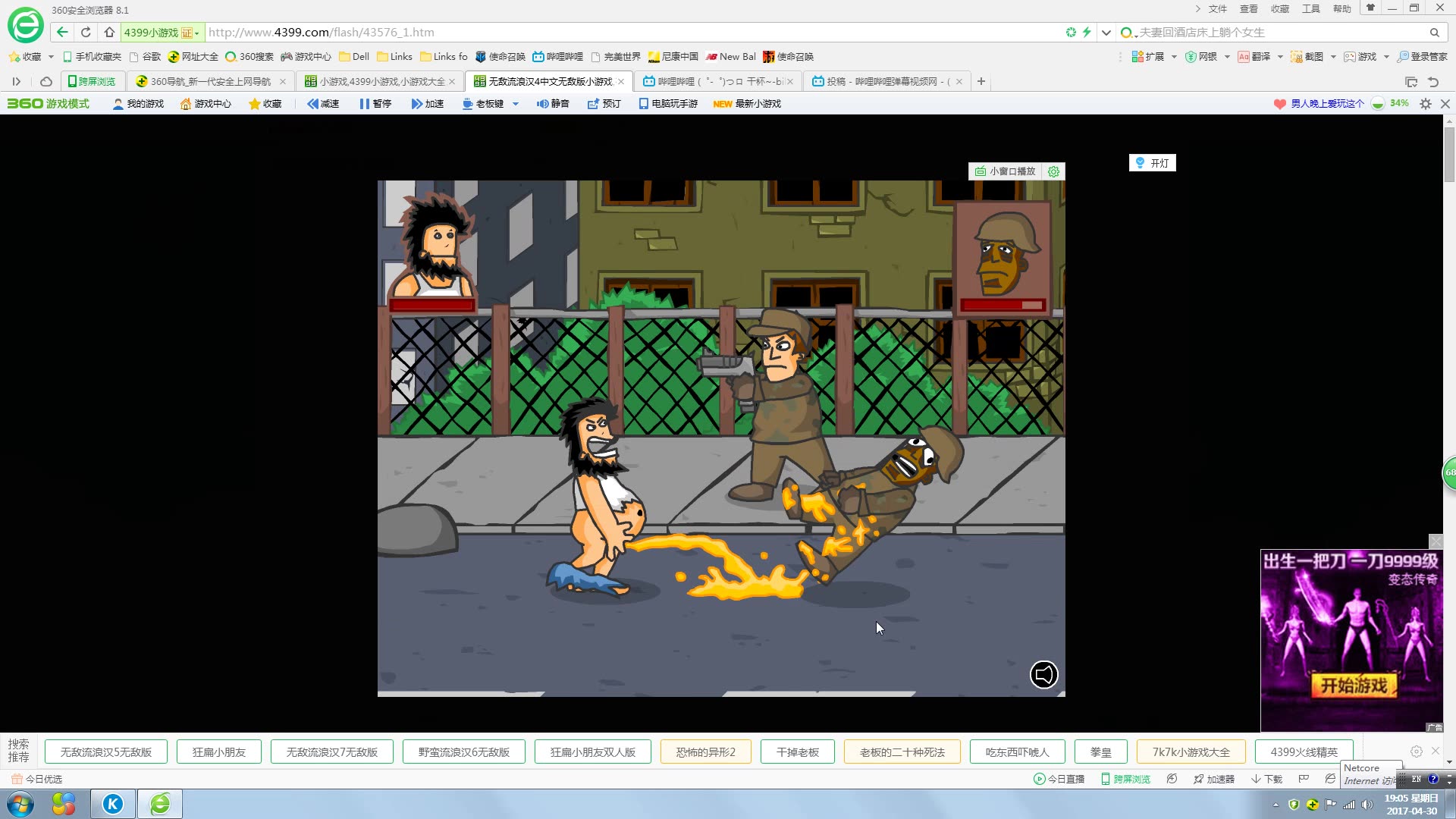Open game mode settings gear icon
This screenshot has width=1456, height=819.
(x=1426, y=104)
